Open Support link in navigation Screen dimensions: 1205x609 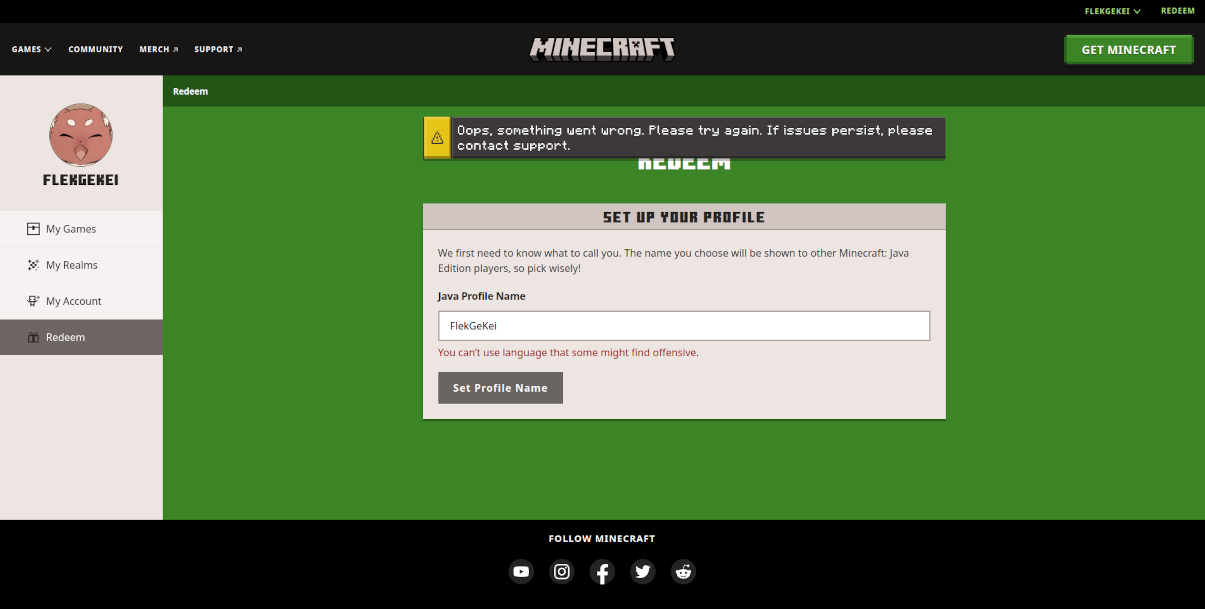(x=218, y=49)
